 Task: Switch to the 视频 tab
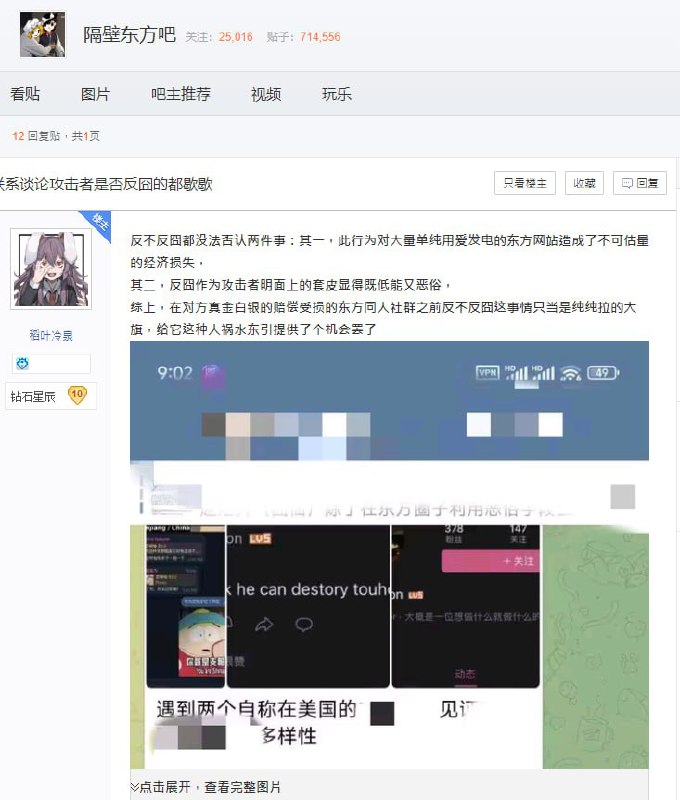266,94
